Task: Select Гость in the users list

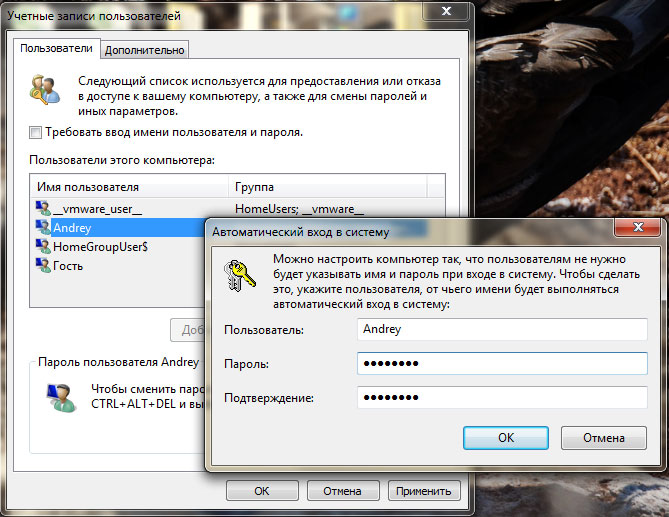Action: 119,266
